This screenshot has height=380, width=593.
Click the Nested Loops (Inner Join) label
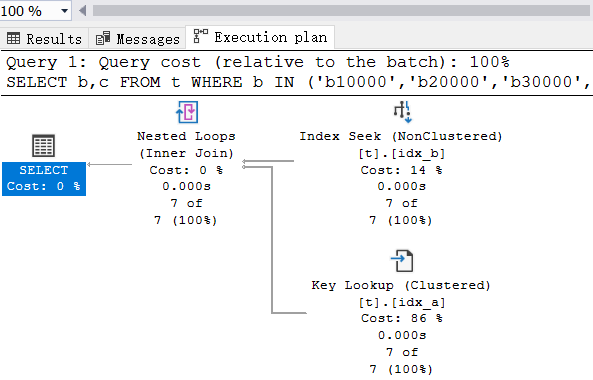click(x=186, y=144)
